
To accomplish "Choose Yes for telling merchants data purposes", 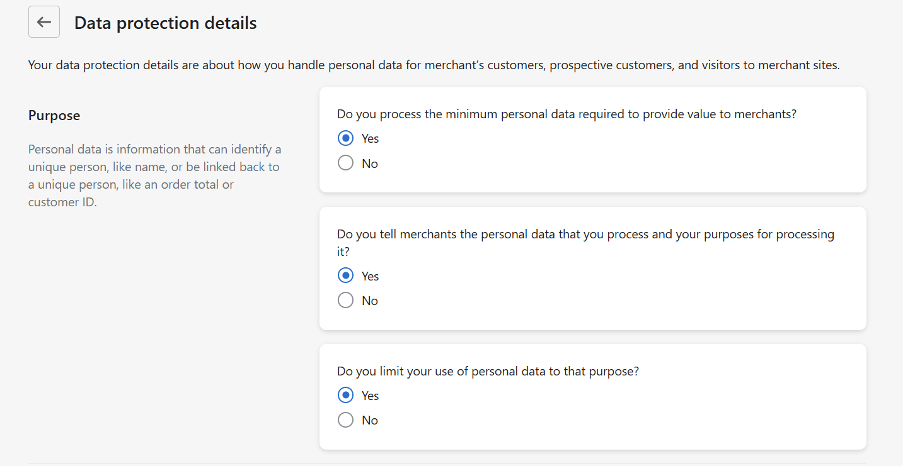I will click(x=346, y=276).
